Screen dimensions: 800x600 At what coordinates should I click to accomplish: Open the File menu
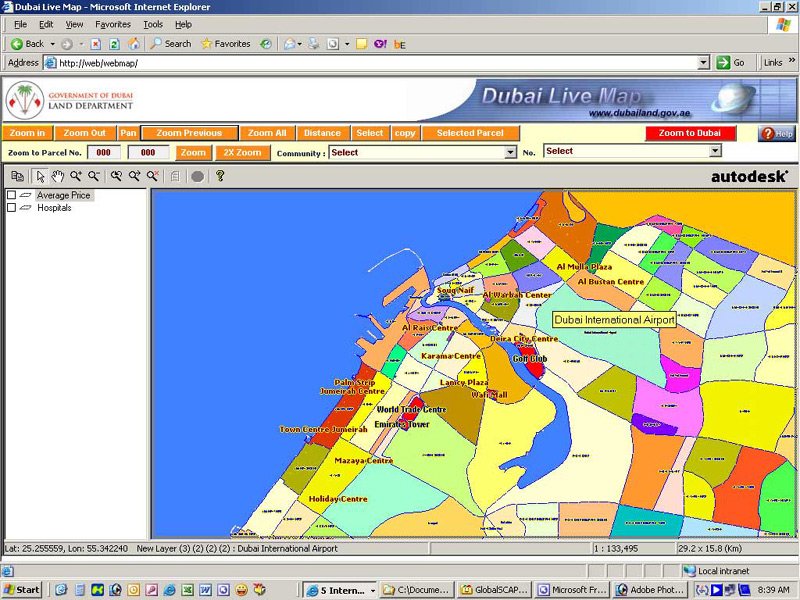click(20, 24)
